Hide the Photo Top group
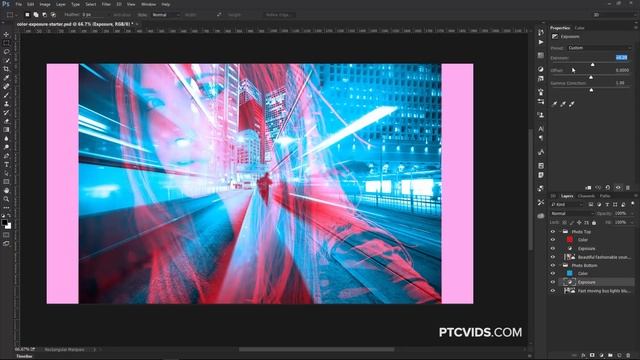640x360 pixels. (553, 231)
